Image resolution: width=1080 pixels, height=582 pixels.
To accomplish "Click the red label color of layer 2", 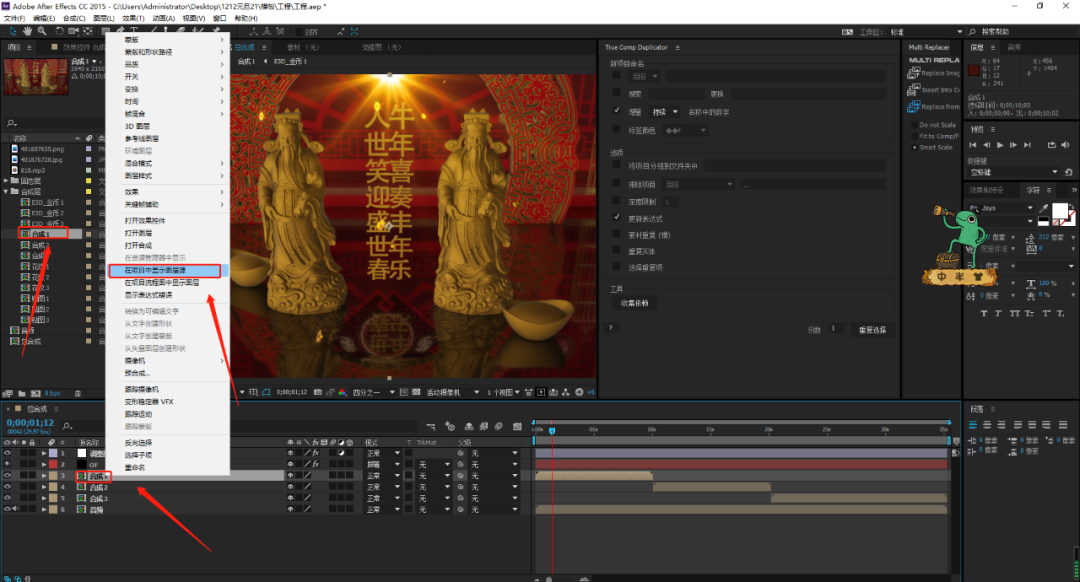I will pos(53,465).
